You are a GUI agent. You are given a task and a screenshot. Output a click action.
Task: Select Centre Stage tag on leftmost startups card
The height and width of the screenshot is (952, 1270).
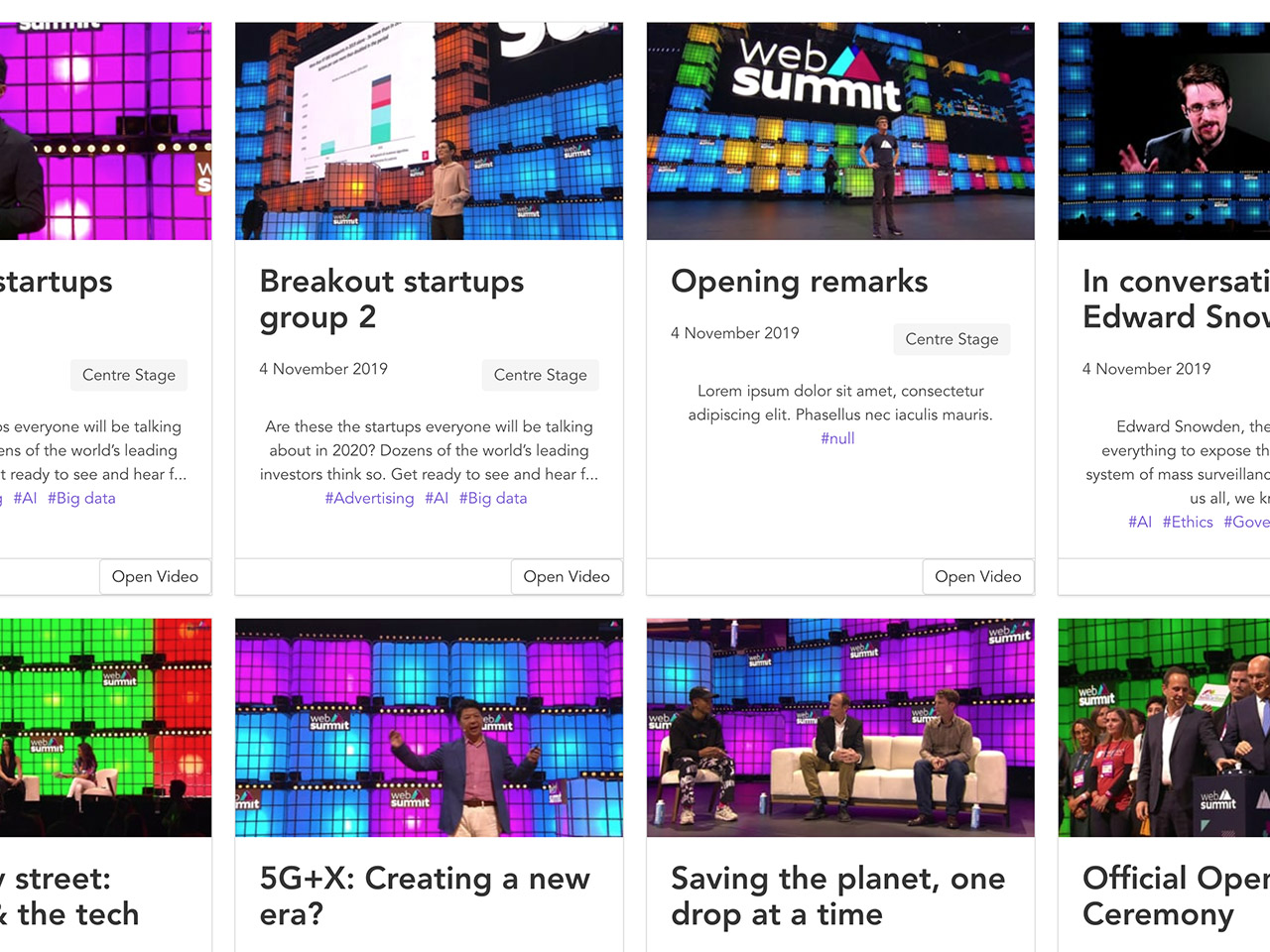click(129, 375)
